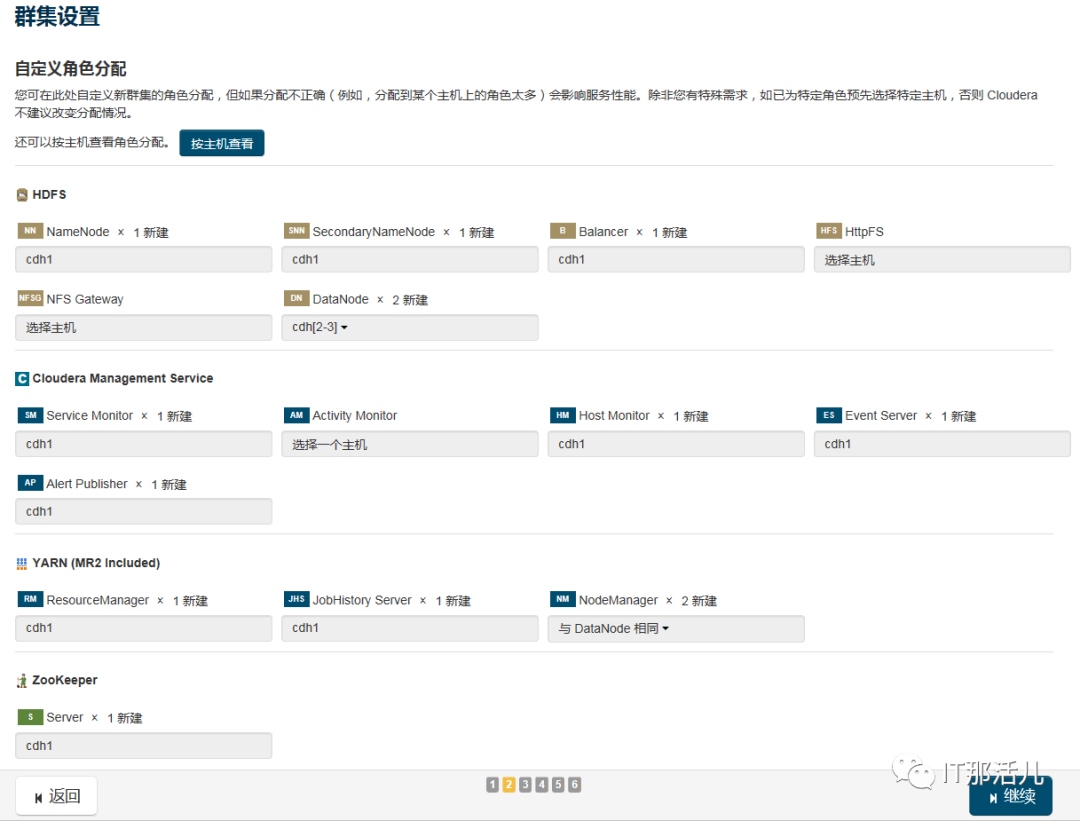The height and width of the screenshot is (821, 1080).
Task: Click the NFSG NFS Gateway badge
Action: (x=30, y=298)
